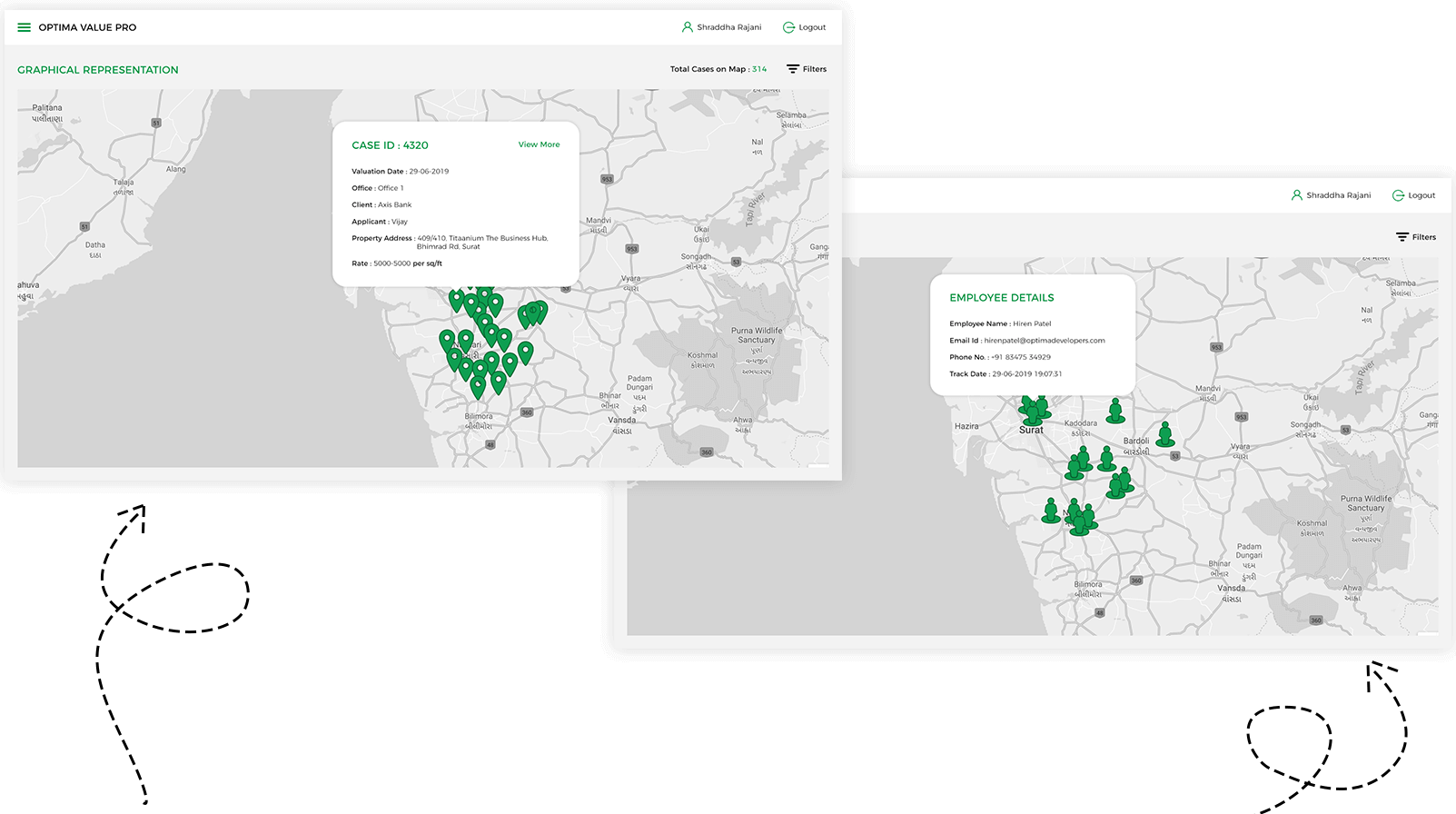Click the user profile icon in the right window
The height and width of the screenshot is (814, 1456).
pos(1297,195)
